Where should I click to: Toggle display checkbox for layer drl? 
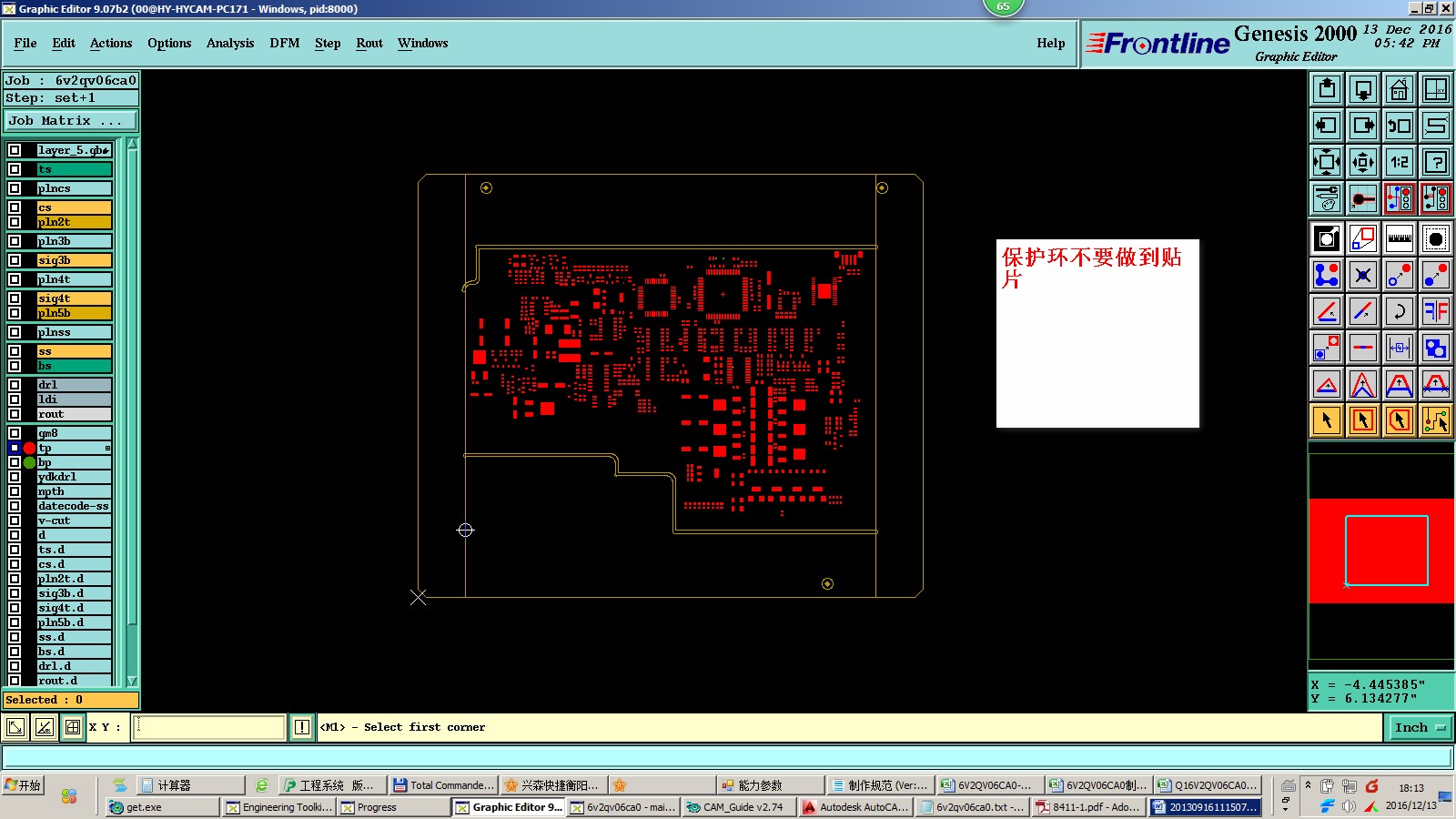point(15,385)
